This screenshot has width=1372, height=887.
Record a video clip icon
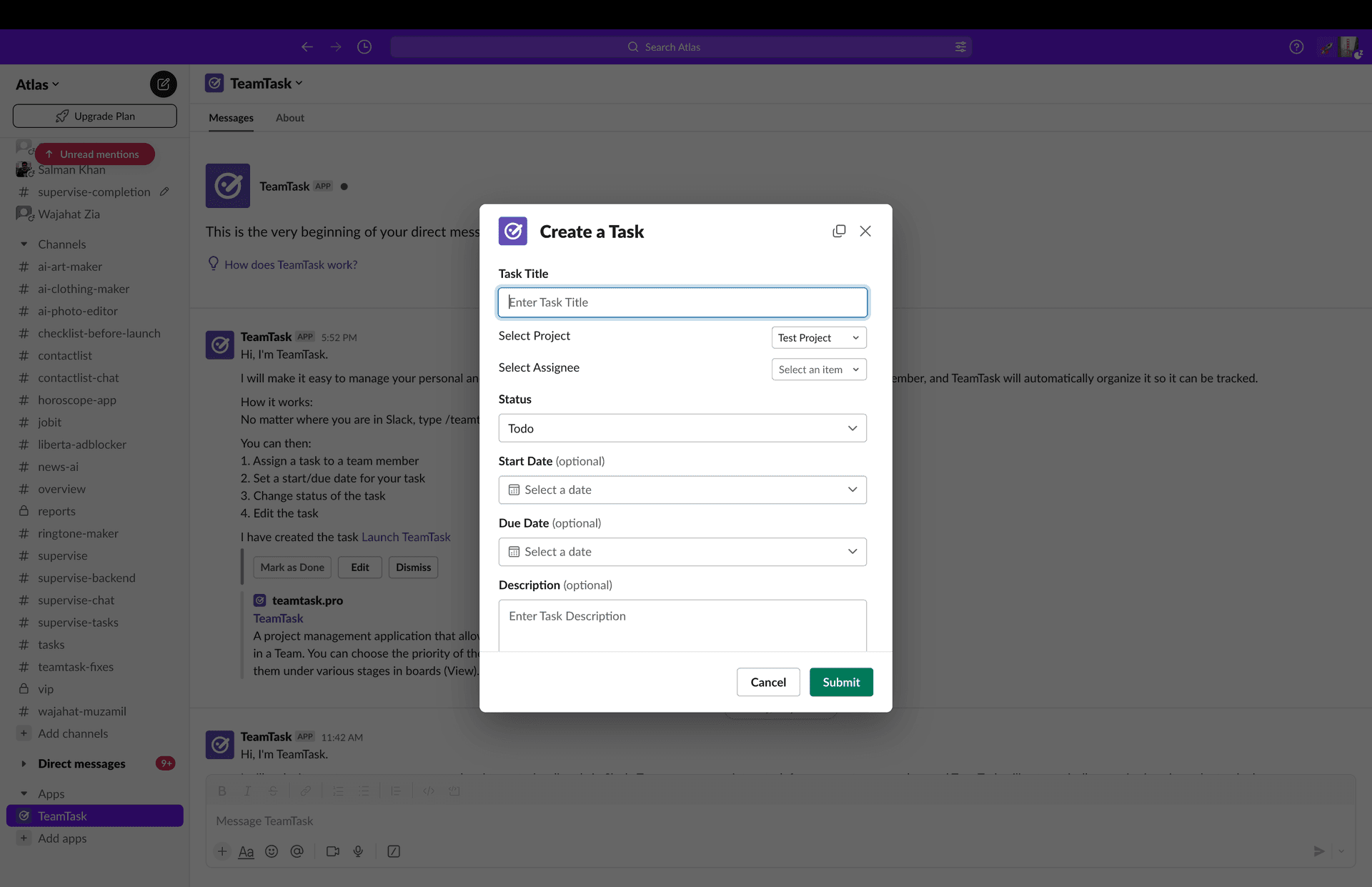point(333,851)
